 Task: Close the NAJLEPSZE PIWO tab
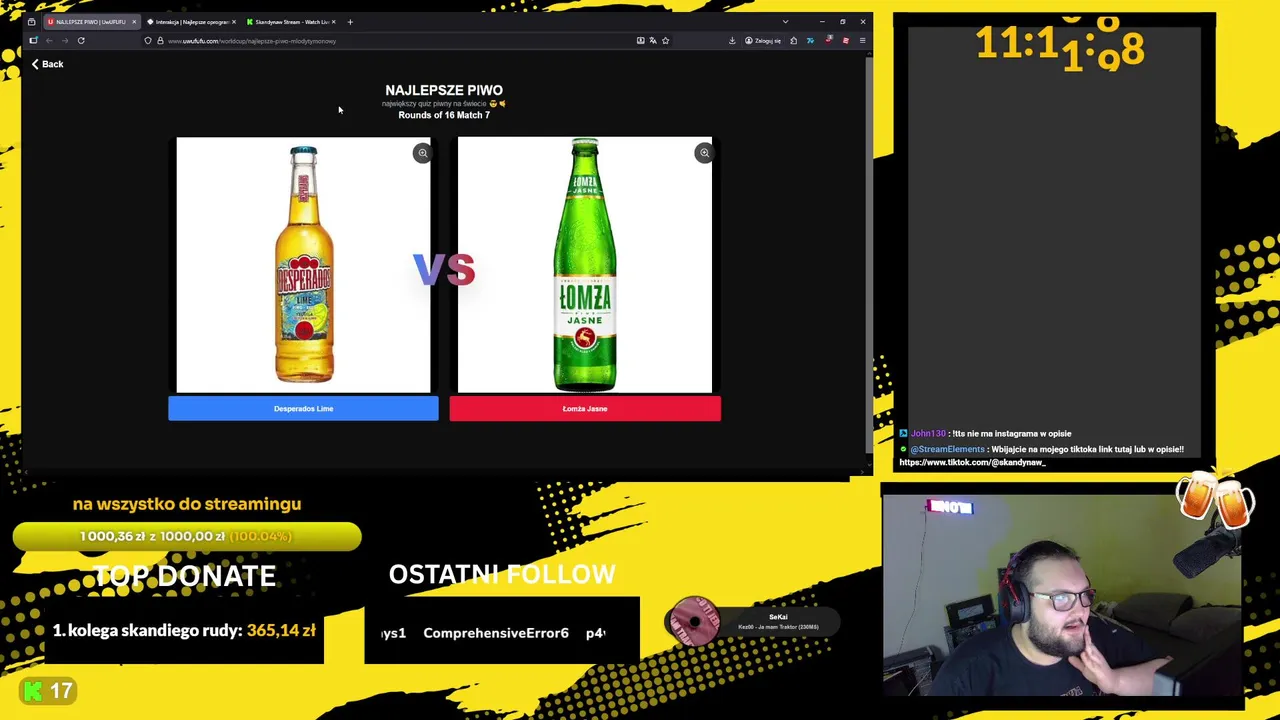click(134, 22)
